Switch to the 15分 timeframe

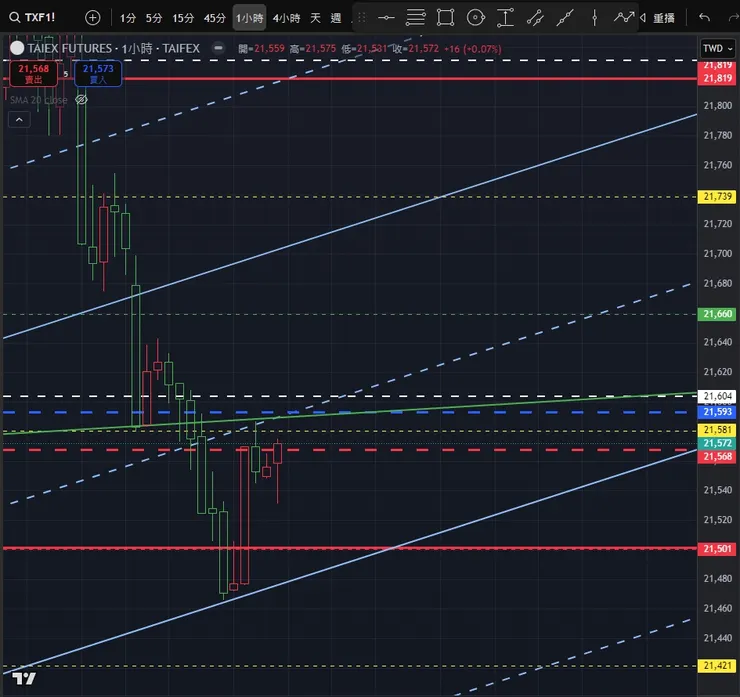(x=183, y=18)
